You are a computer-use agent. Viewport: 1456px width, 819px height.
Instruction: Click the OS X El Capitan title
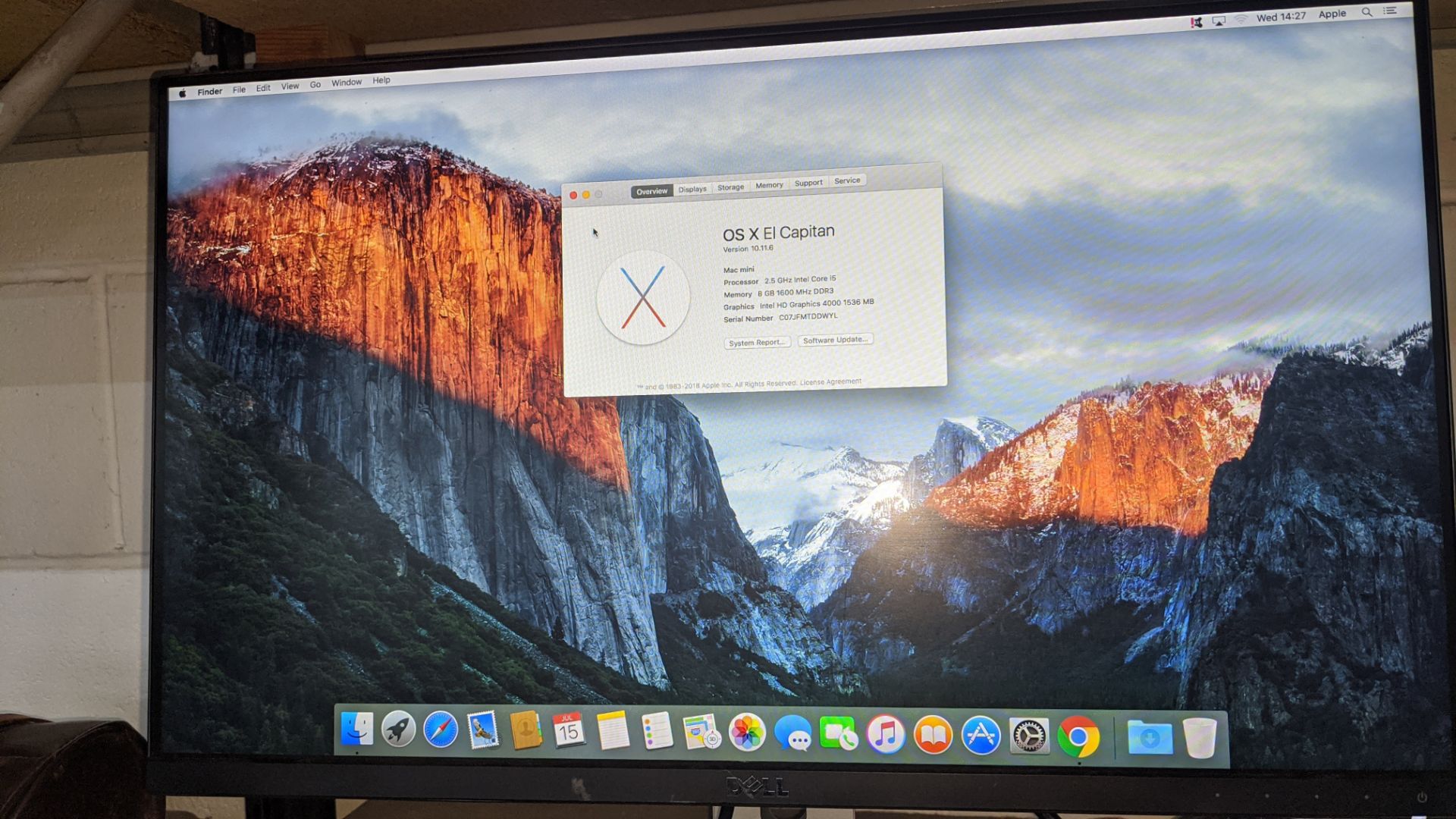click(778, 233)
